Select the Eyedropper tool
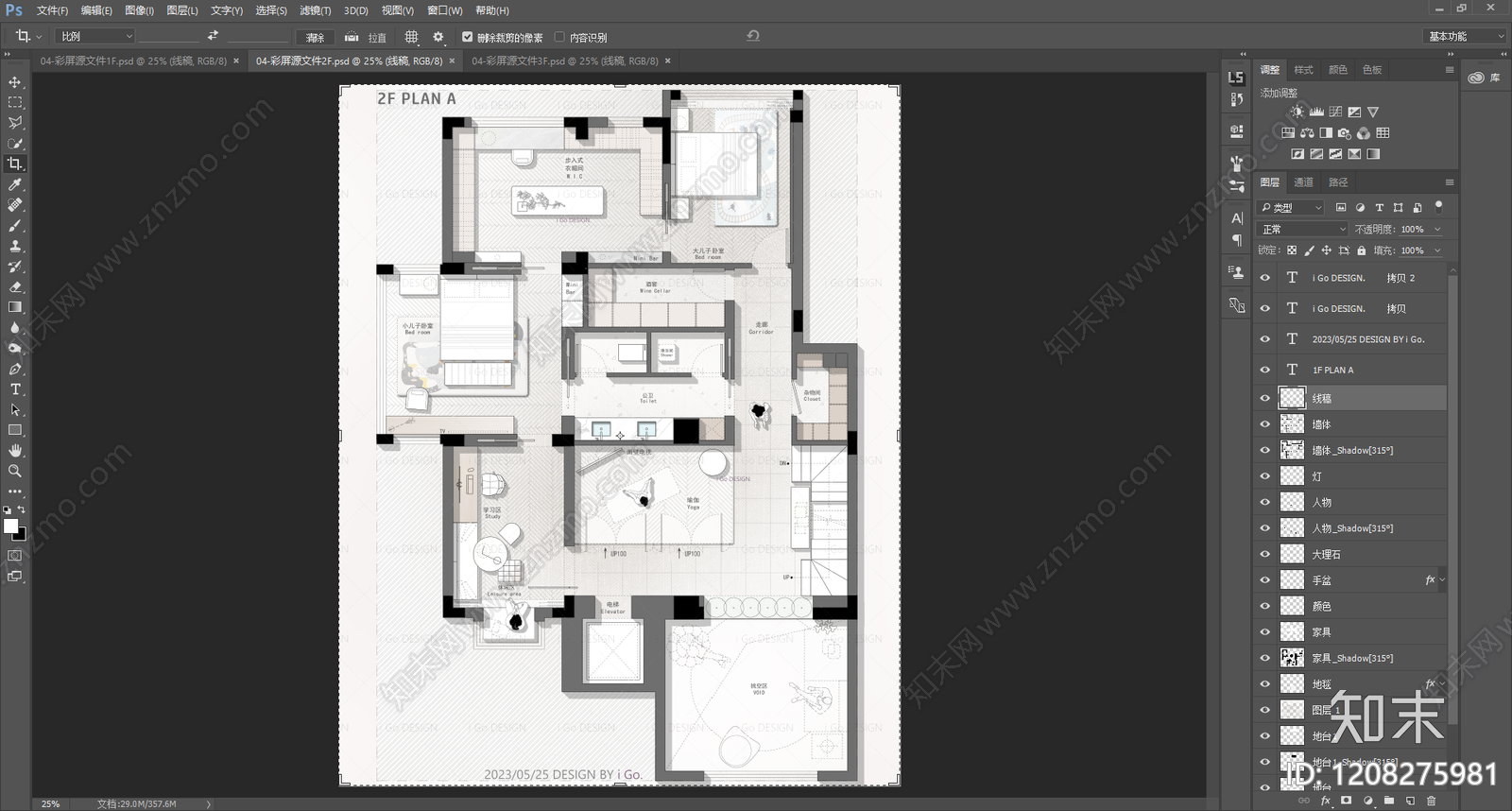Viewport: 1512px width, 811px height. (15, 184)
